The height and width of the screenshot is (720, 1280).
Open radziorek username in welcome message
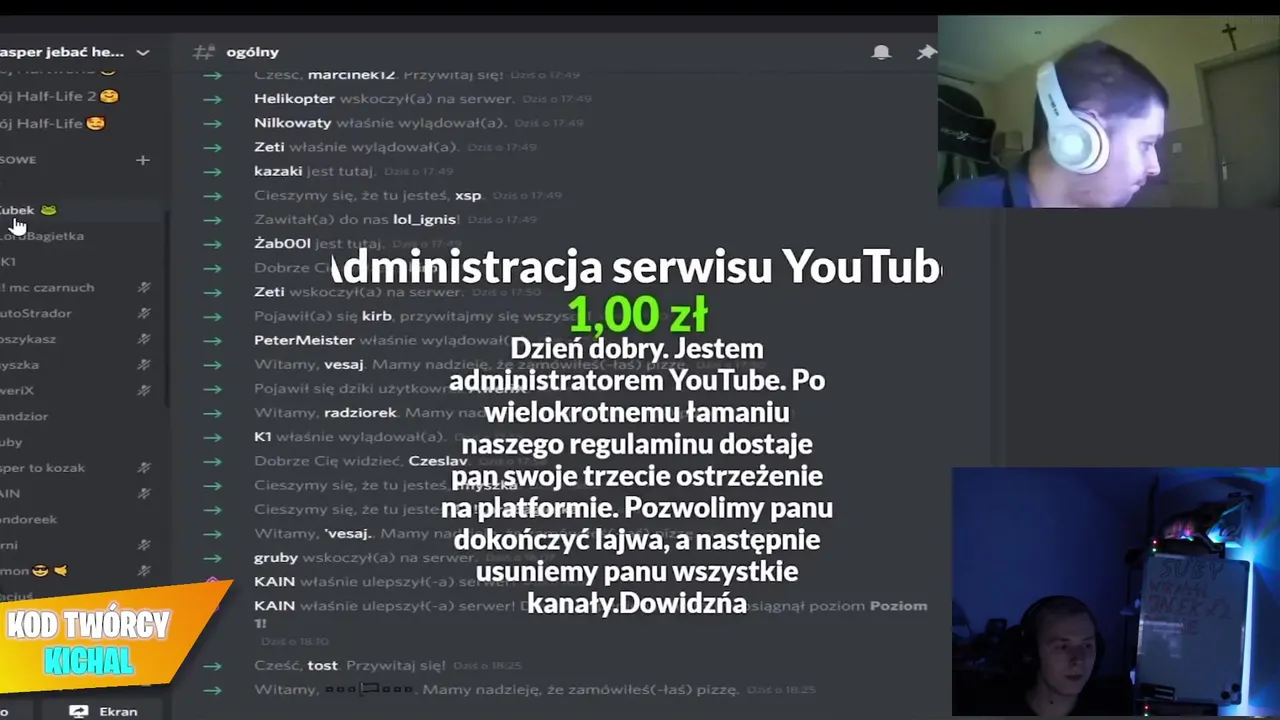[360, 413]
